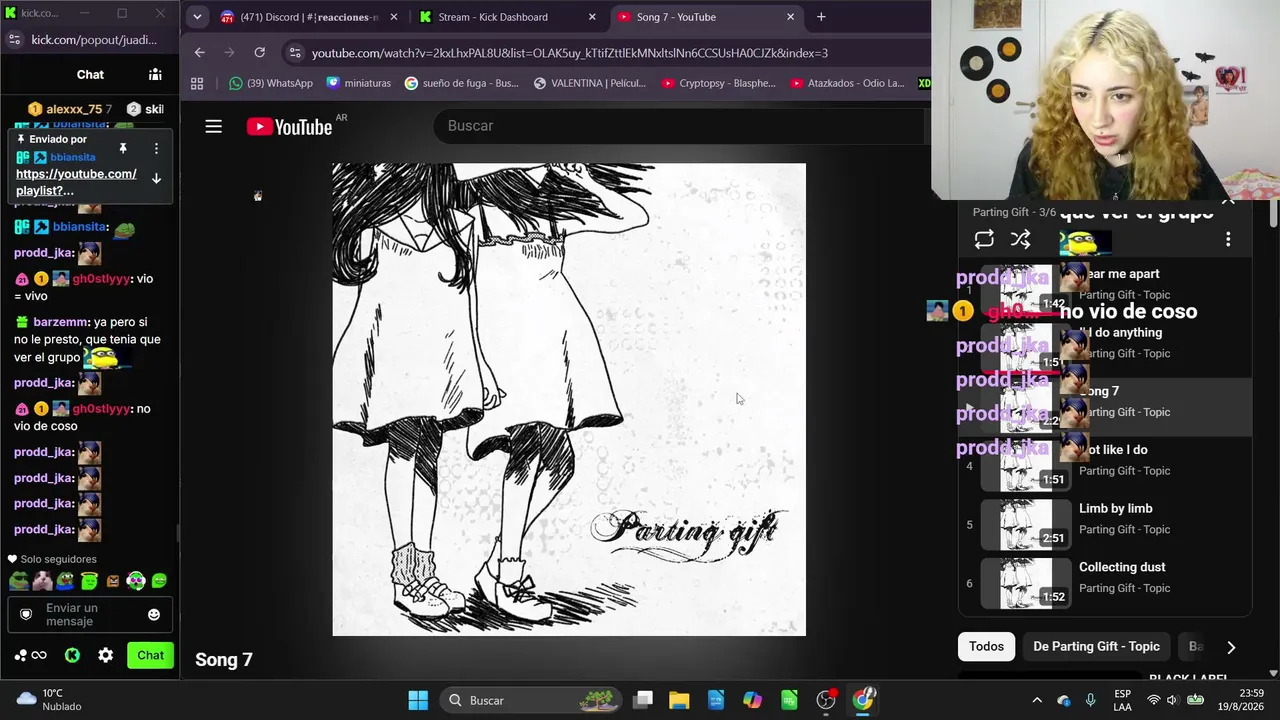Open a new browser tab
The height and width of the screenshot is (720, 1280).
[x=821, y=17]
